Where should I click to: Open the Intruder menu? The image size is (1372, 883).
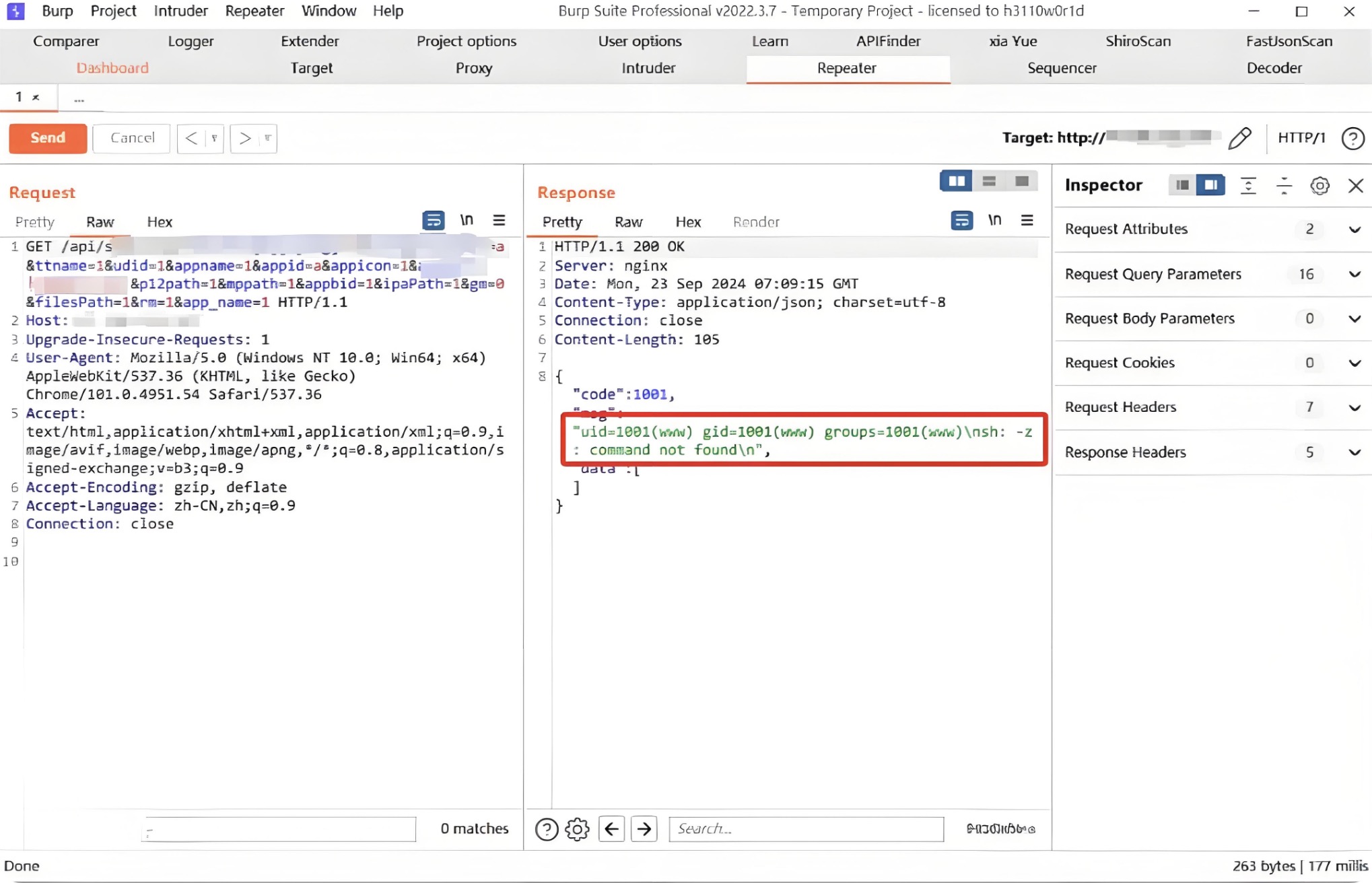(x=180, y=11)
